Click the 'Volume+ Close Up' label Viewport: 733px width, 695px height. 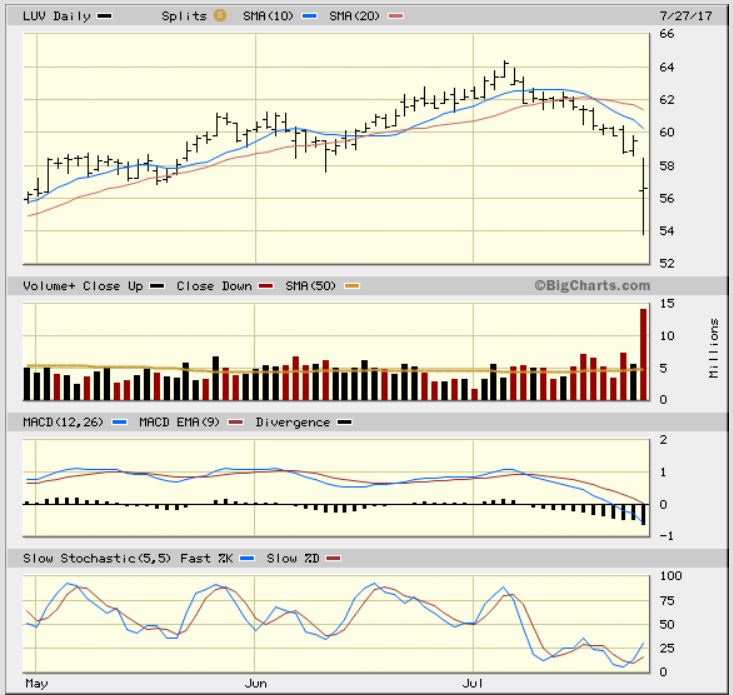(83, 286)
